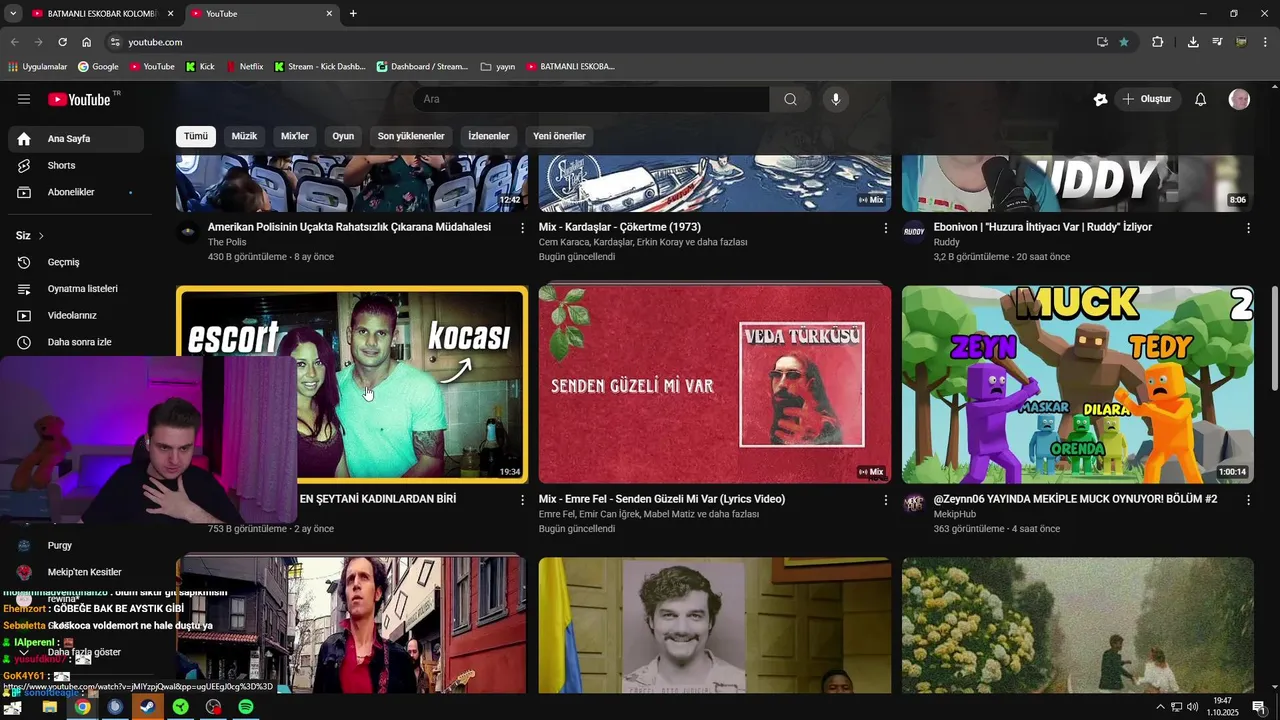Open Purgy channel subscription
Image resolution: width=1280 pixels, height=720 pixels.
(76, 546)
